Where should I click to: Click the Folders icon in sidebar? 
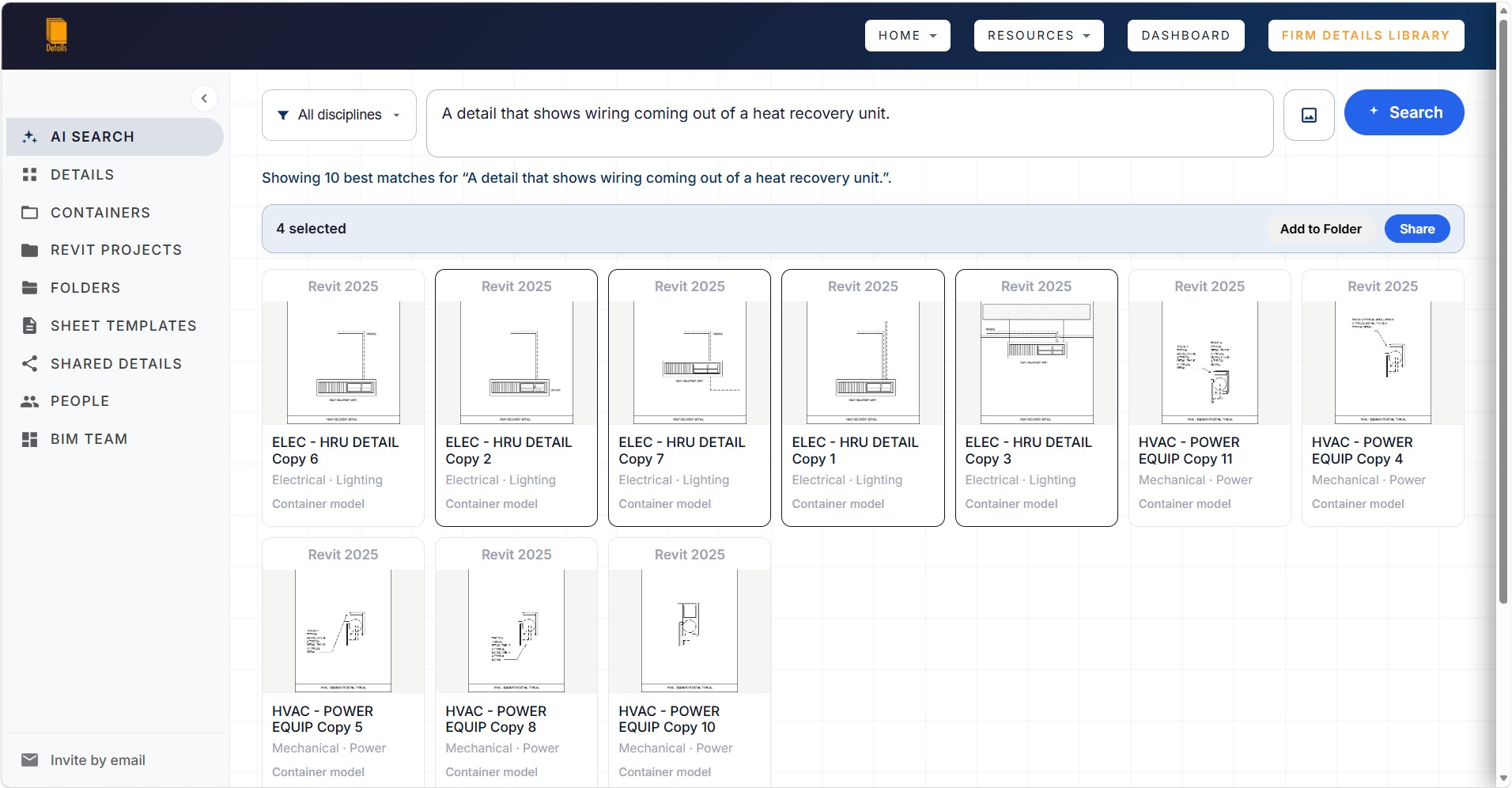coord(30,288)
